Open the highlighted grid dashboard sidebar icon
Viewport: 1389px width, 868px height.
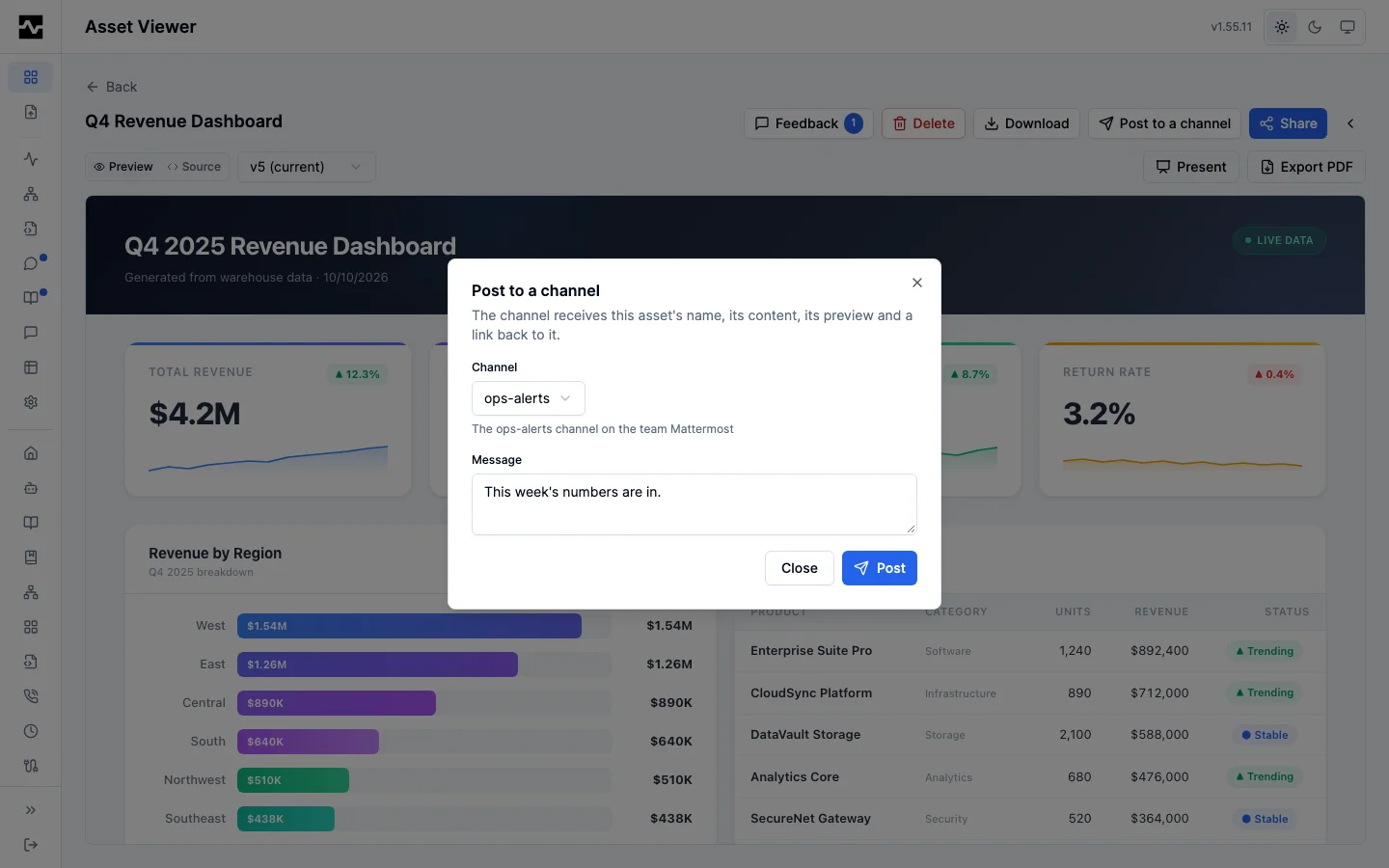[x=31, y=77]
